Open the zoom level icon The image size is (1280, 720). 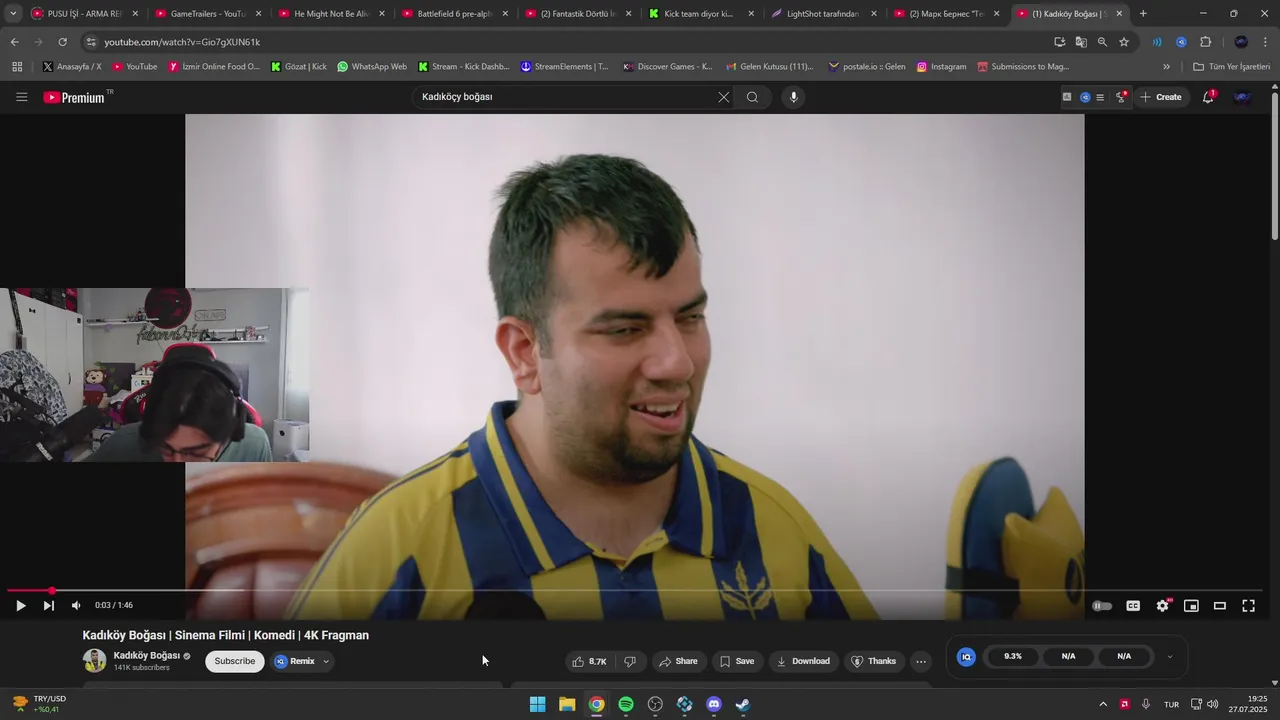point(1102,42)
